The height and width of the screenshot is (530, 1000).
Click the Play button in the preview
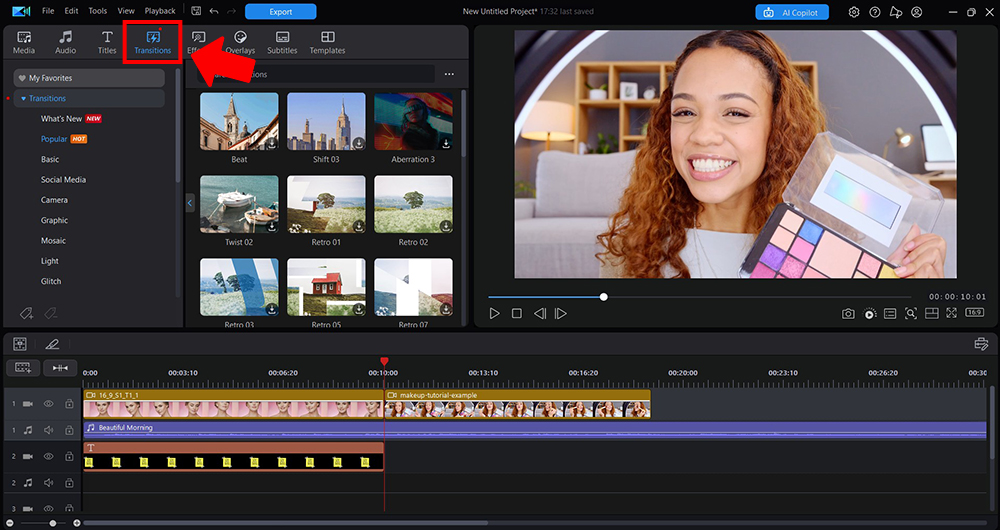[494, 314]
